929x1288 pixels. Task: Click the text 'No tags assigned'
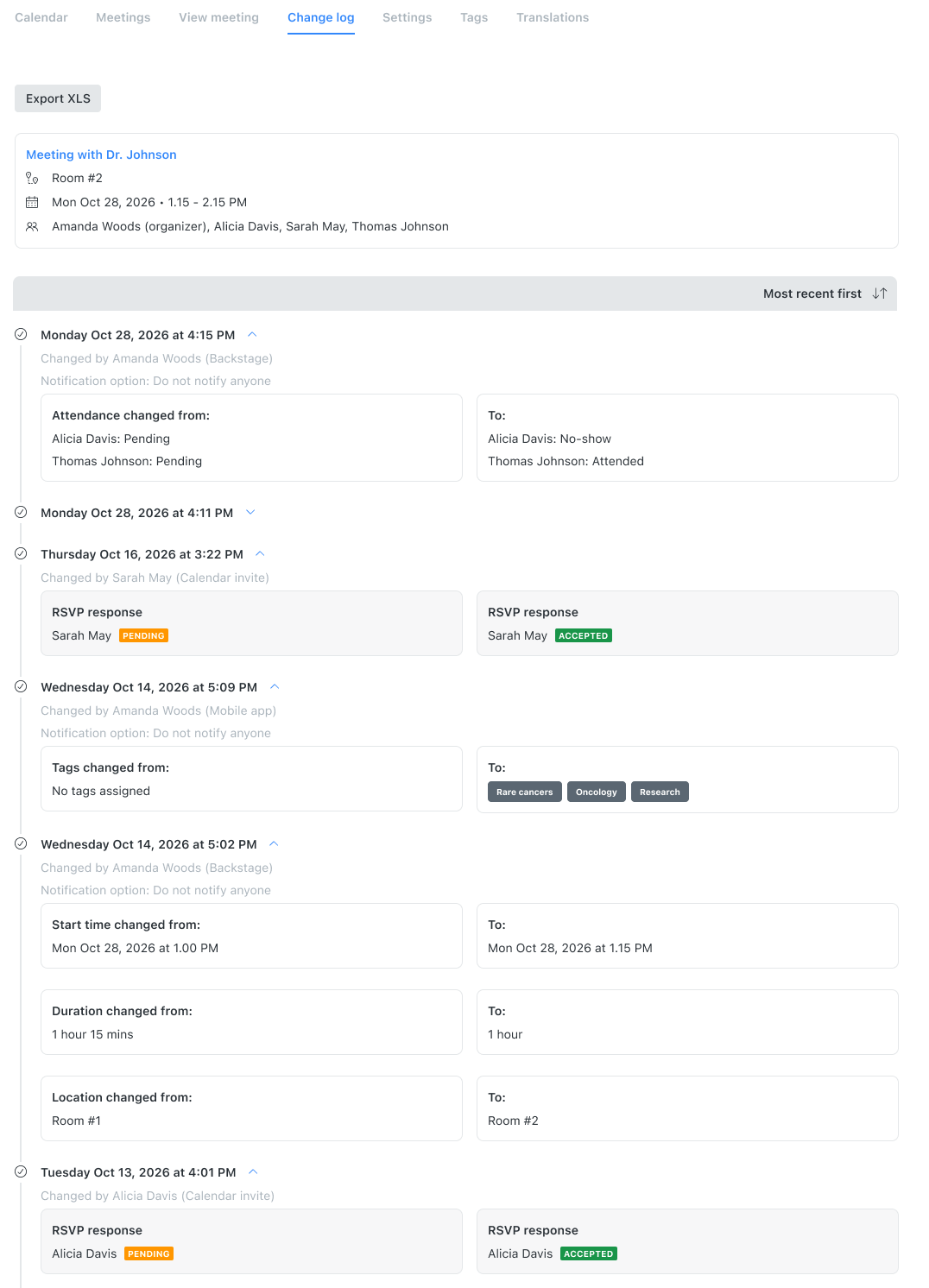[x=101, y=791]
